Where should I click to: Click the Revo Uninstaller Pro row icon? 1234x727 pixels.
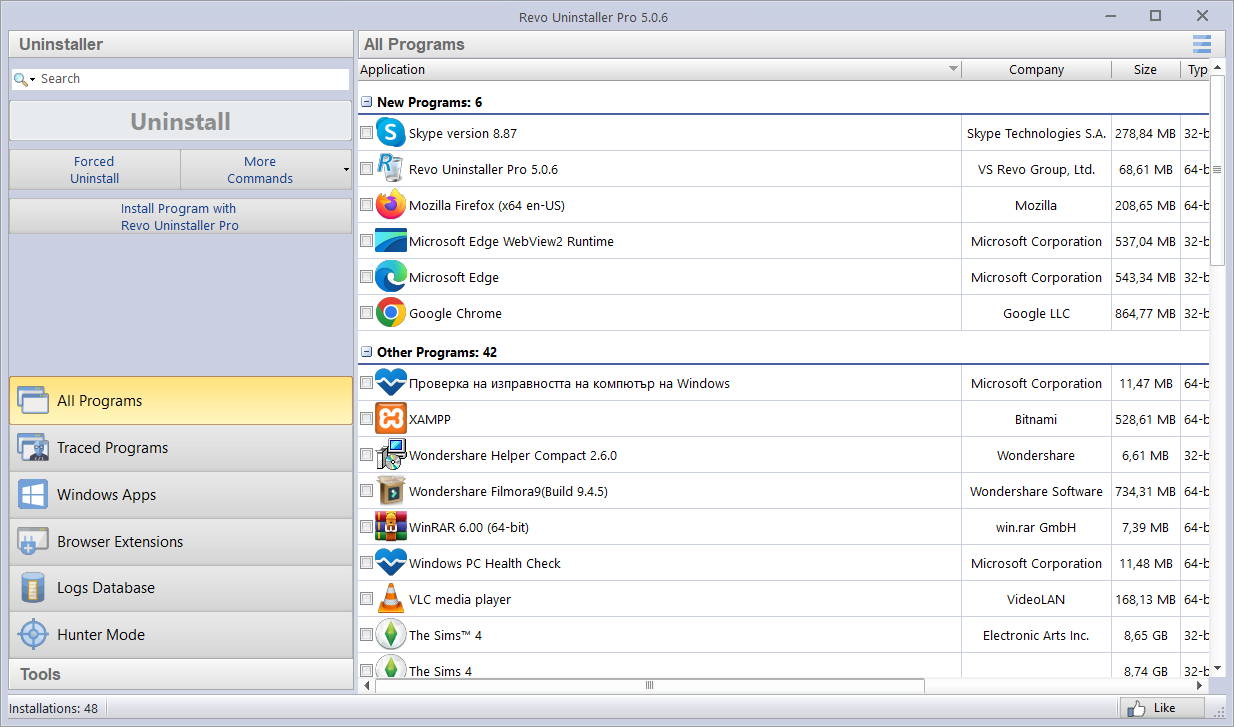point(390,169)
